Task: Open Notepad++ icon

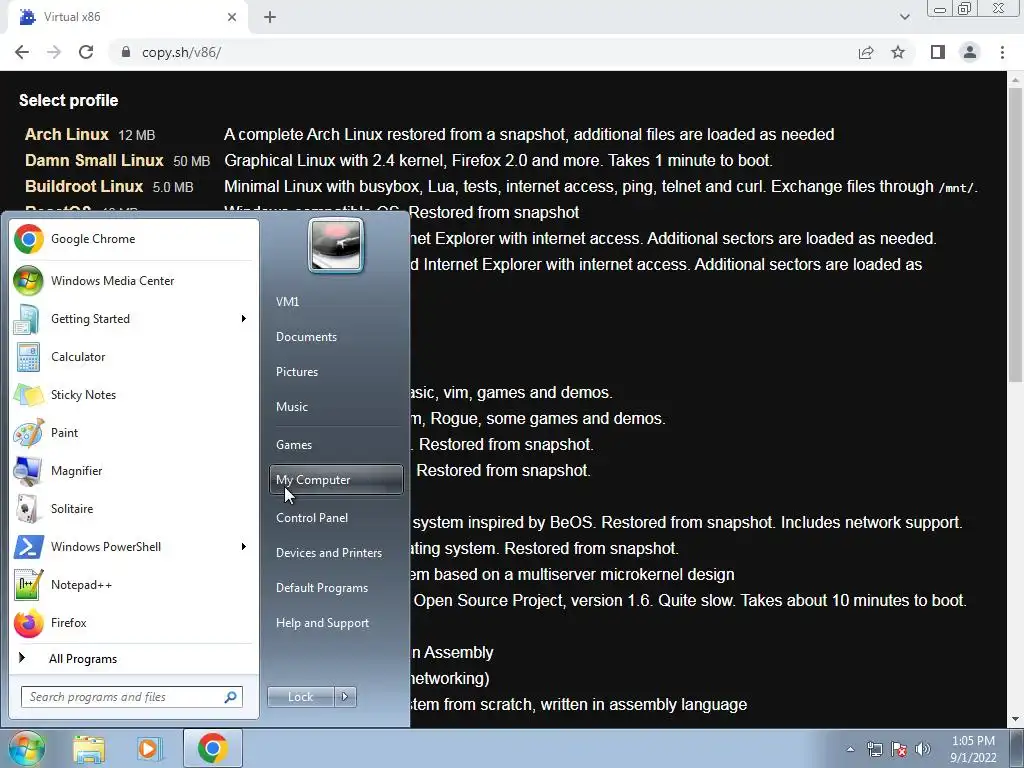Action: tap(29, 584)
